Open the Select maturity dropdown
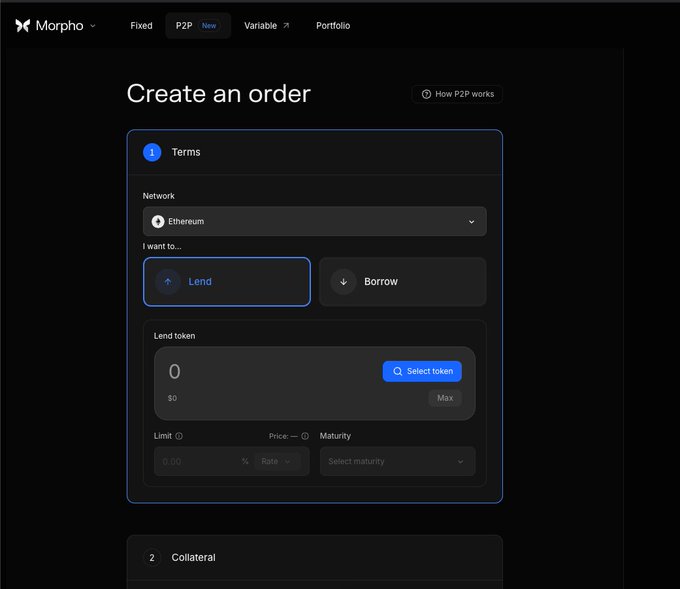 (397, 461)
